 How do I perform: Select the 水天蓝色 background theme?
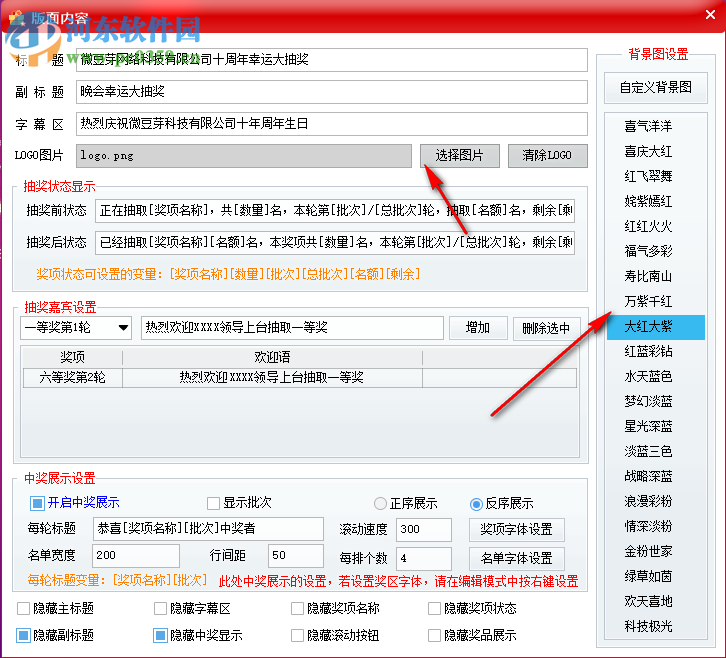pos(656,376)
